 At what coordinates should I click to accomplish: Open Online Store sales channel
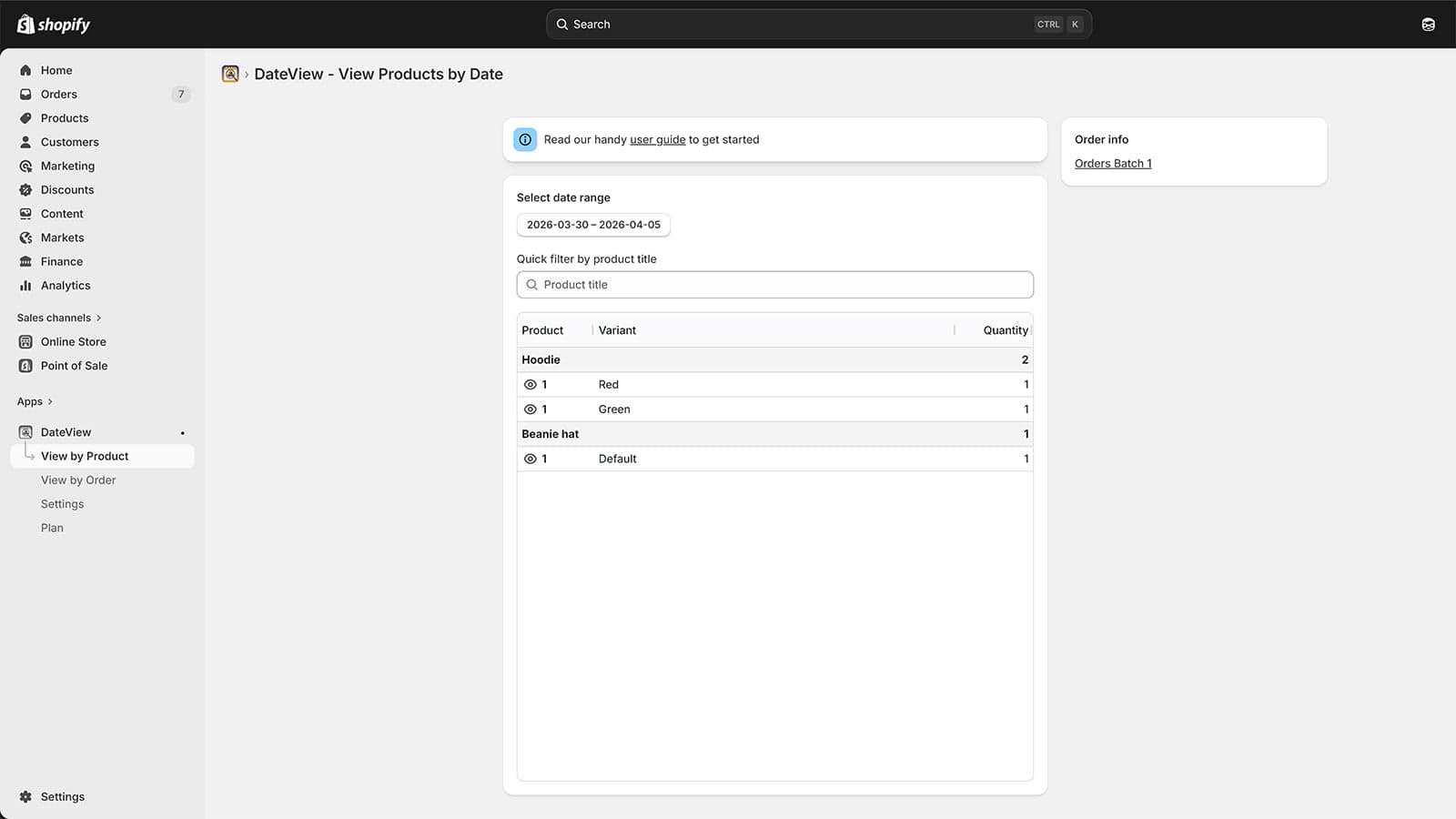(74, 341)
